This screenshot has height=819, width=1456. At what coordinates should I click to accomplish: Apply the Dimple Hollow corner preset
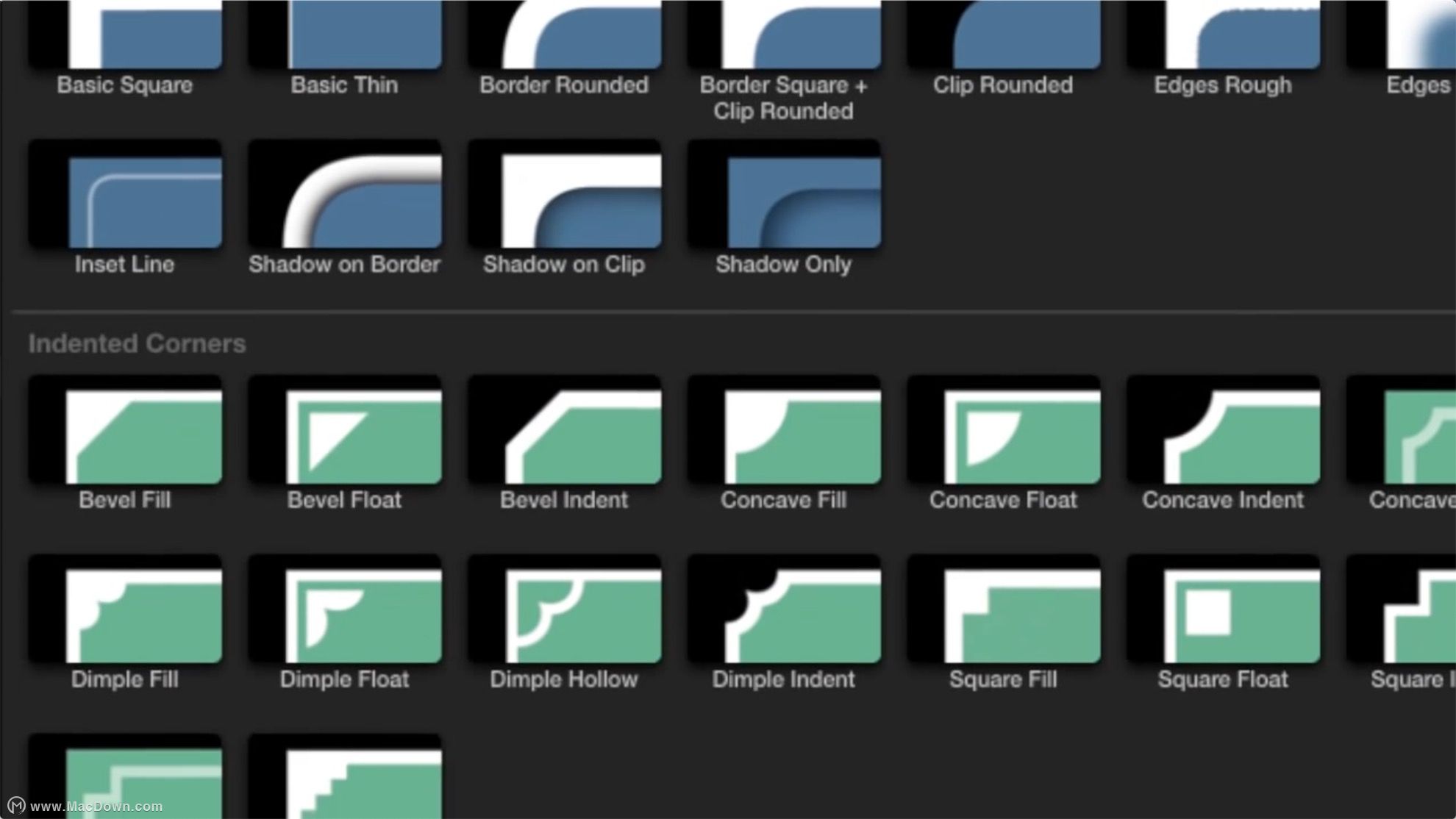pos(564,612)
